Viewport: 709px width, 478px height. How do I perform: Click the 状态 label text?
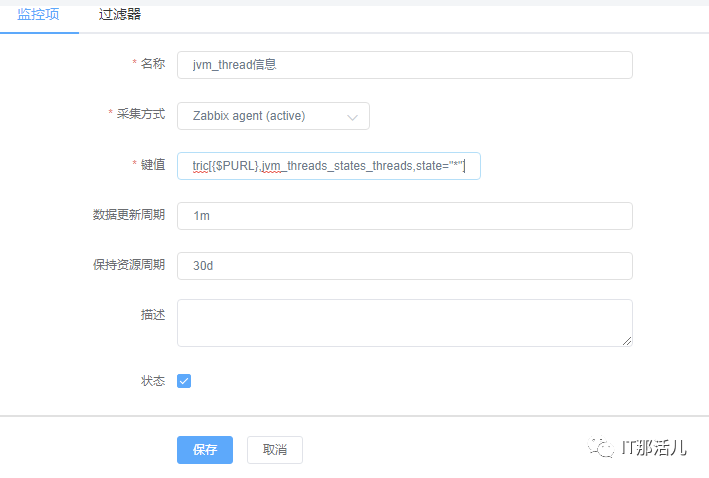tap(153, 381)
